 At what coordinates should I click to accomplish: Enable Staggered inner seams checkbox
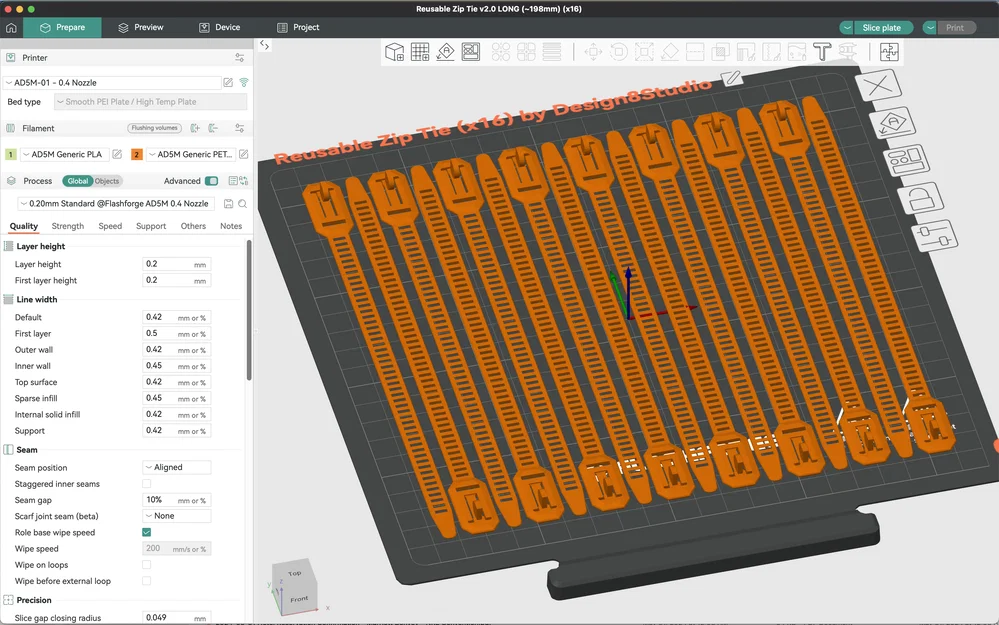(x=147, y=484)
